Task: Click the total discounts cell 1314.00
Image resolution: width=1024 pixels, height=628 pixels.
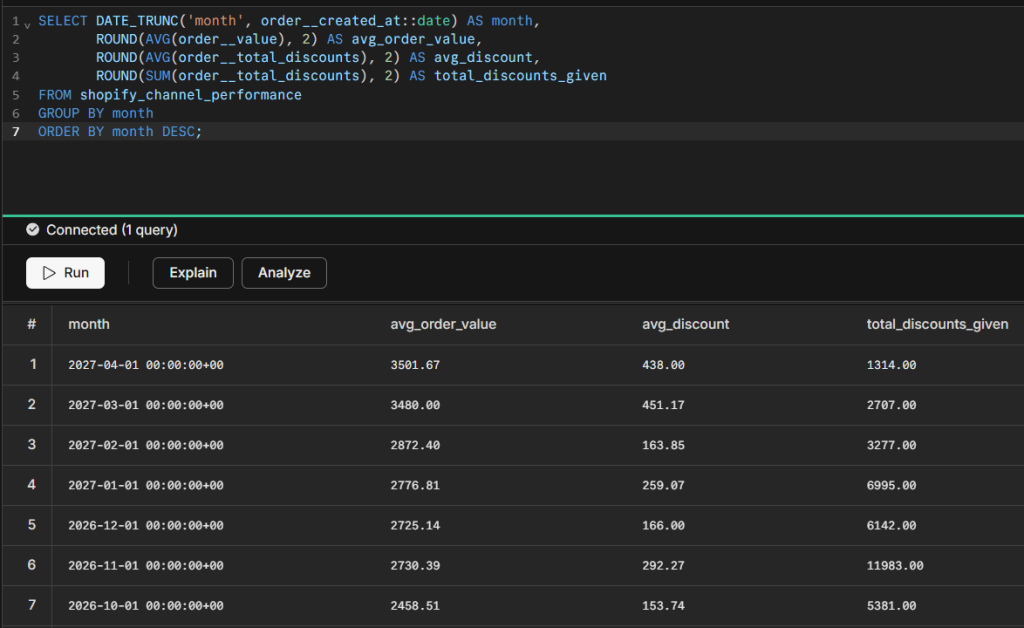Action: pos(891,365)
